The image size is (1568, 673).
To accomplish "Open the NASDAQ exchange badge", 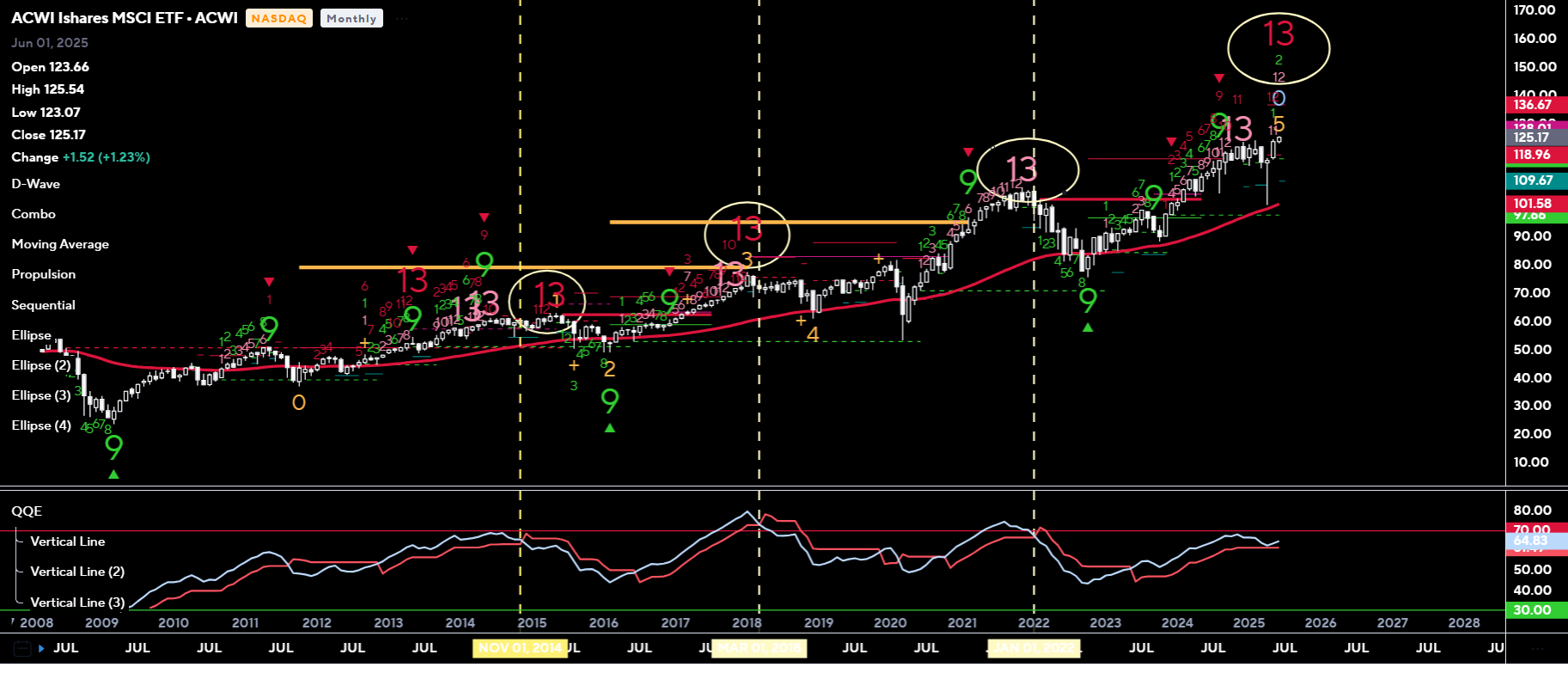I will (279, 18).
